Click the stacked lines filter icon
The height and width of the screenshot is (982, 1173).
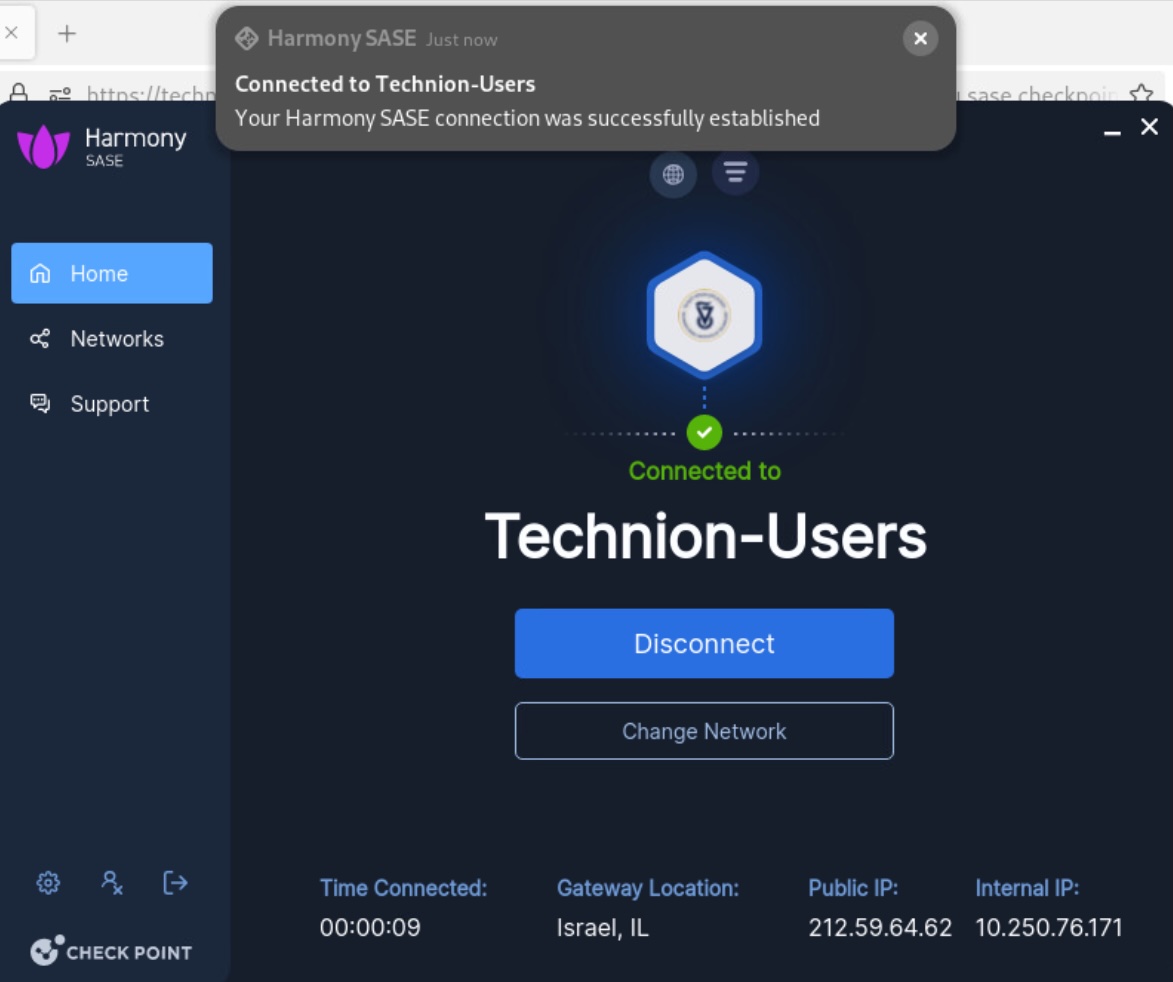coord(735,173)
